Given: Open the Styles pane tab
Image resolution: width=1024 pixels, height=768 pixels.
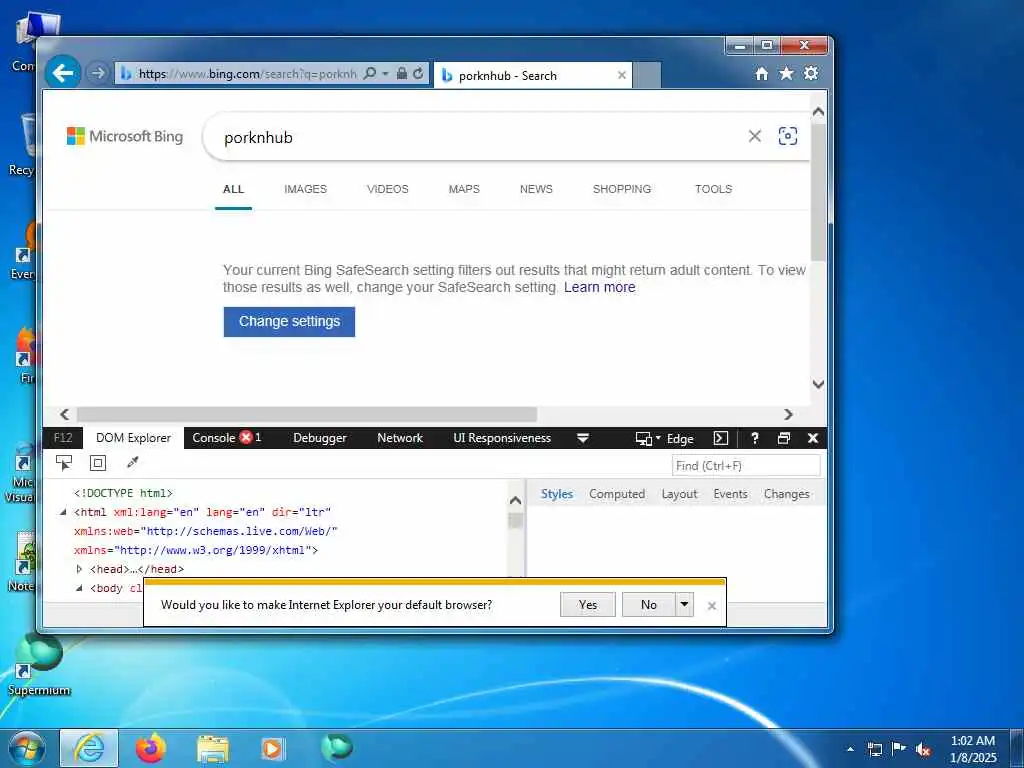Looking at the screenshot, I should point(556,494).
